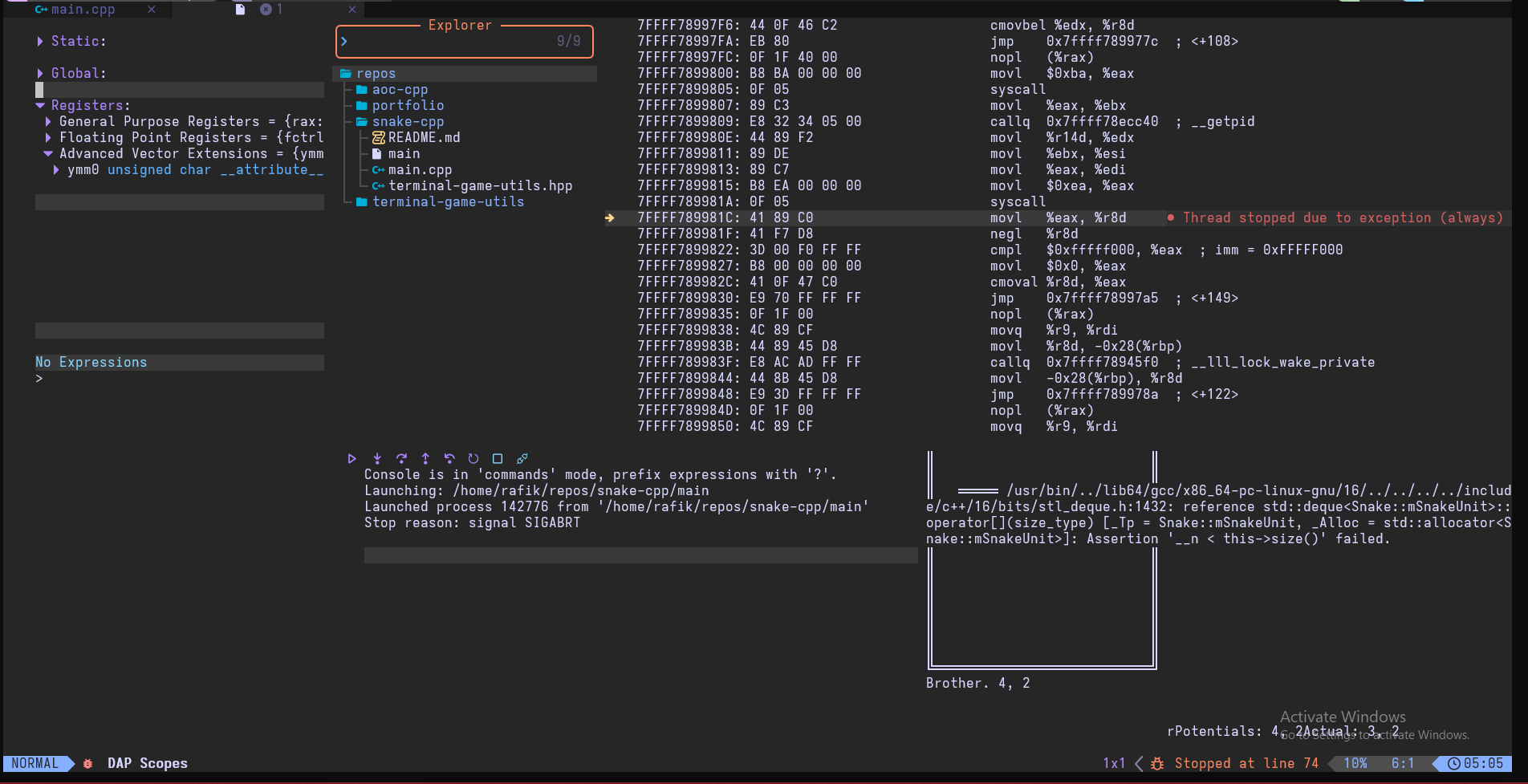Screen dimensions: 1528x784
Task: Click the terminal-game-utils.hpp C++ icon
Action: click(x=378, y=185)
